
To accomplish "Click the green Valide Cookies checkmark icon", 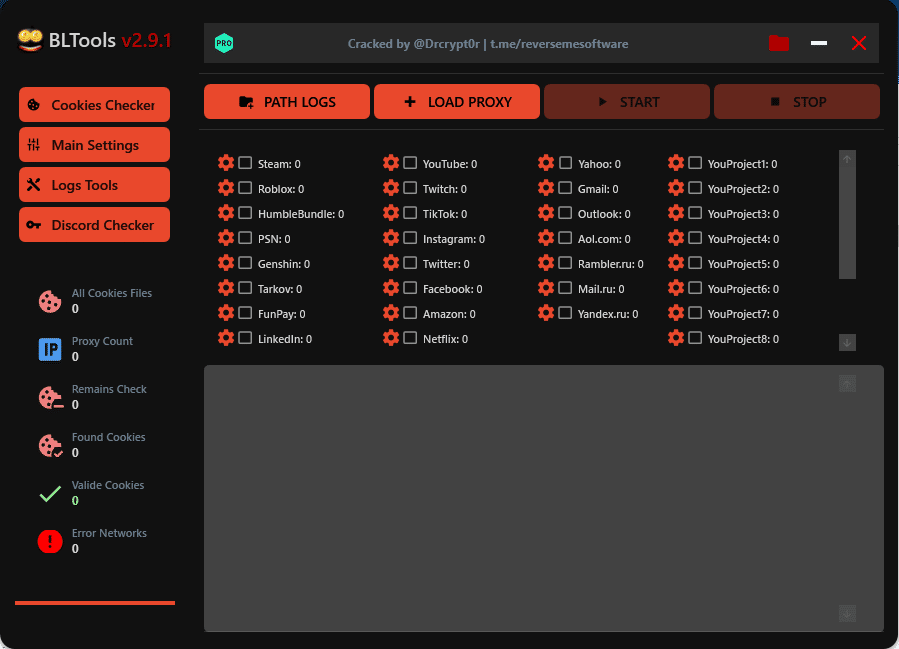I will point(50,491).
